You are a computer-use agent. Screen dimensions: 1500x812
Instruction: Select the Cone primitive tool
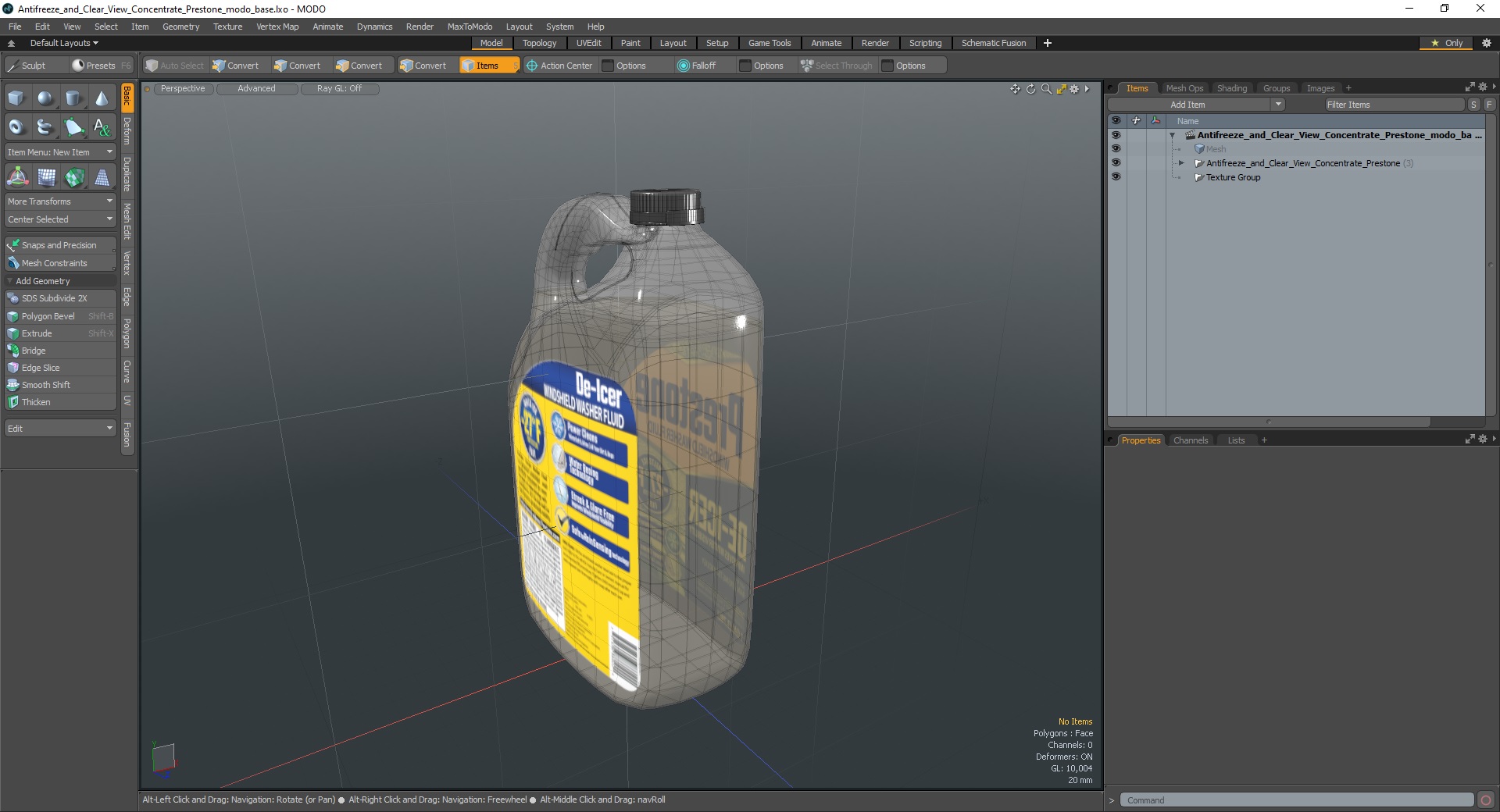coord(102,98)
